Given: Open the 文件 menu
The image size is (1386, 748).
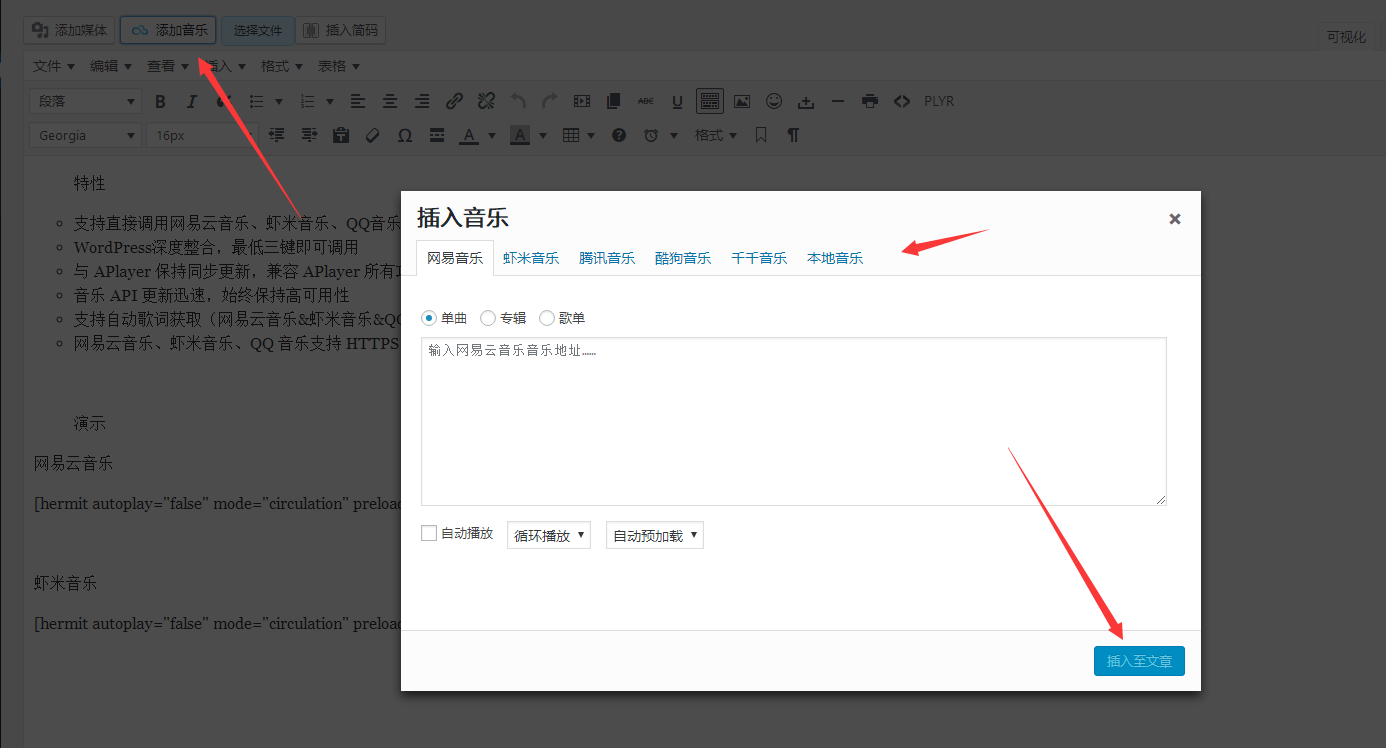Looking at the screenshot, I should pyautogui.click(x=54, y=66).
